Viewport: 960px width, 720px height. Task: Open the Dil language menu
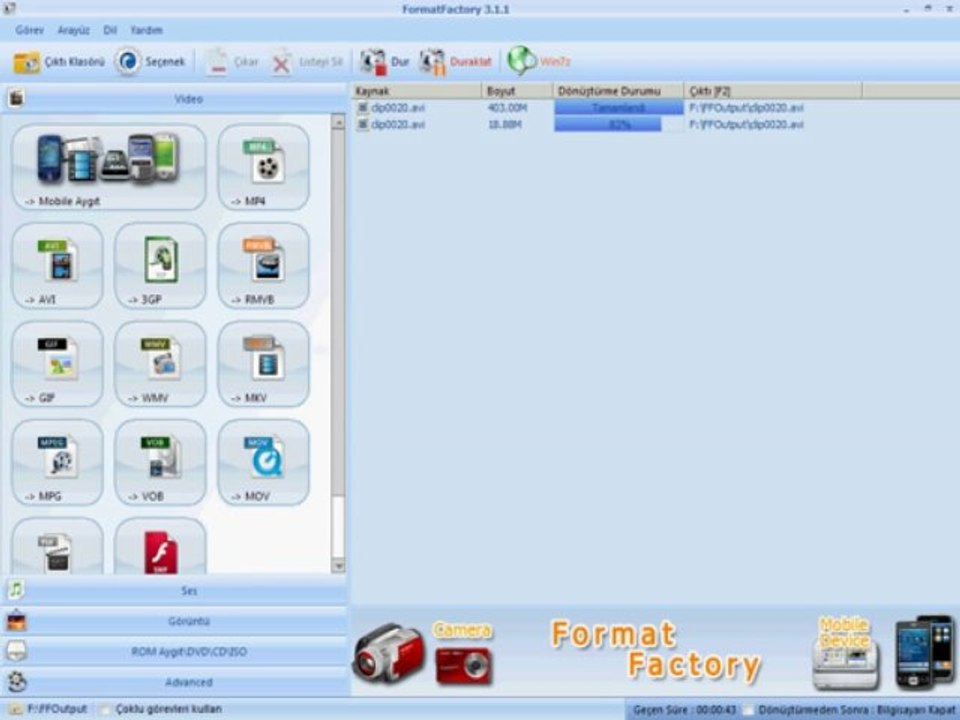[110, 30]
